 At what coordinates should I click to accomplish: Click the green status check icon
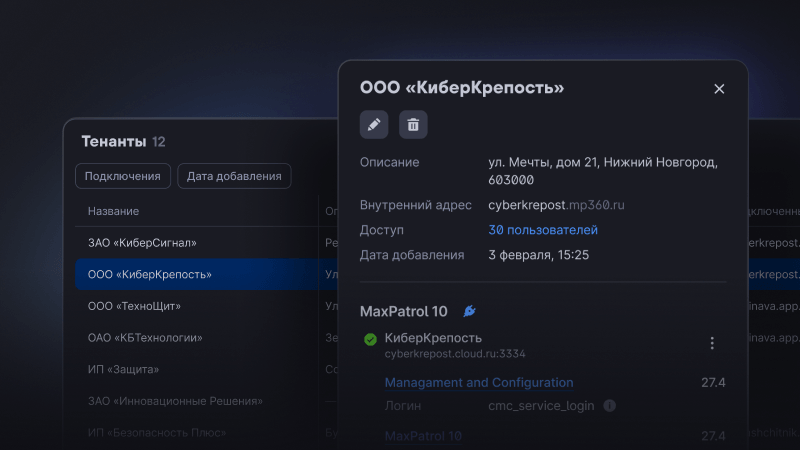point(370,340)
